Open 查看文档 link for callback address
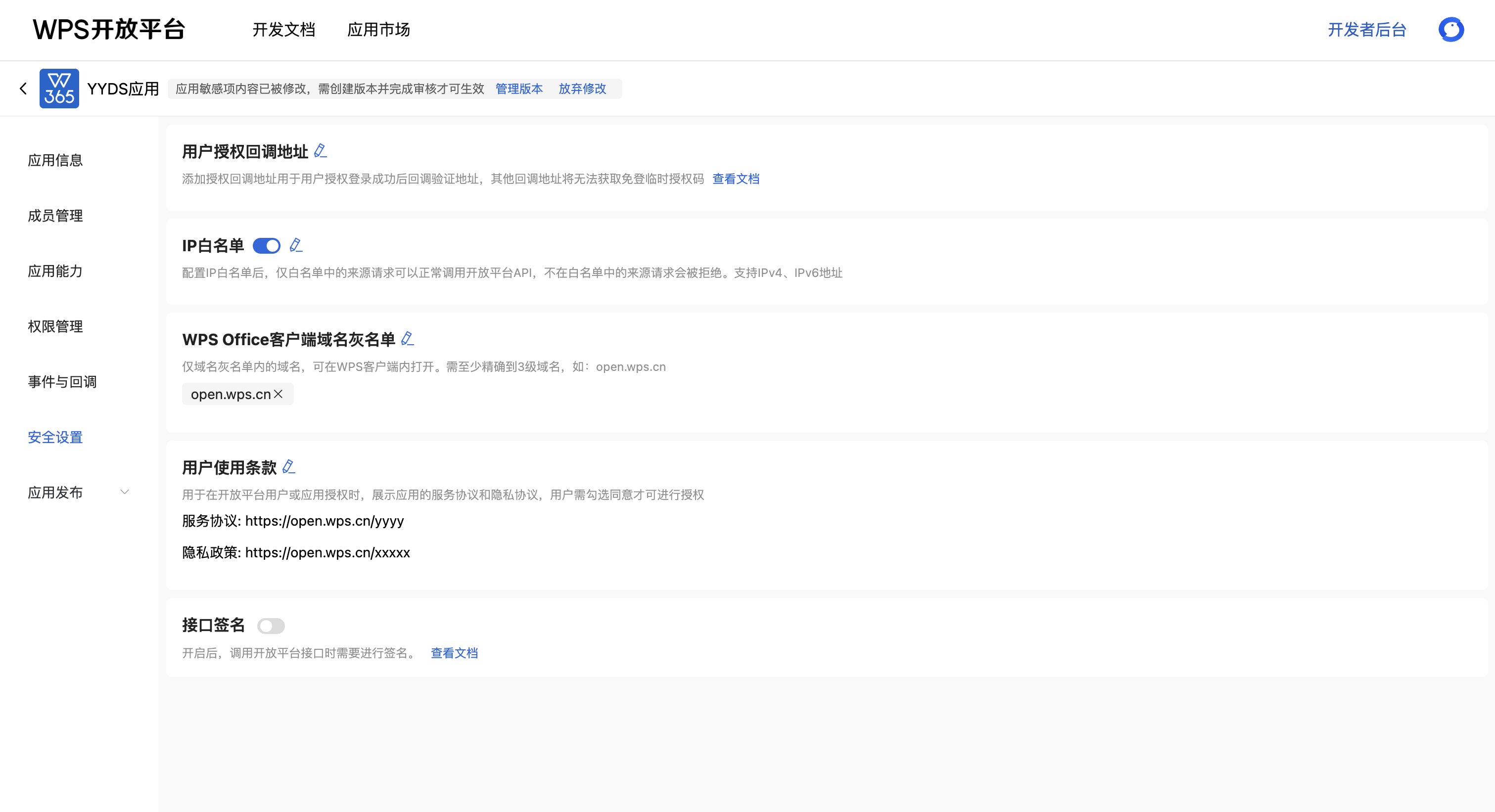The height and width of the screenshot is (812, 1495). [735, 179]
